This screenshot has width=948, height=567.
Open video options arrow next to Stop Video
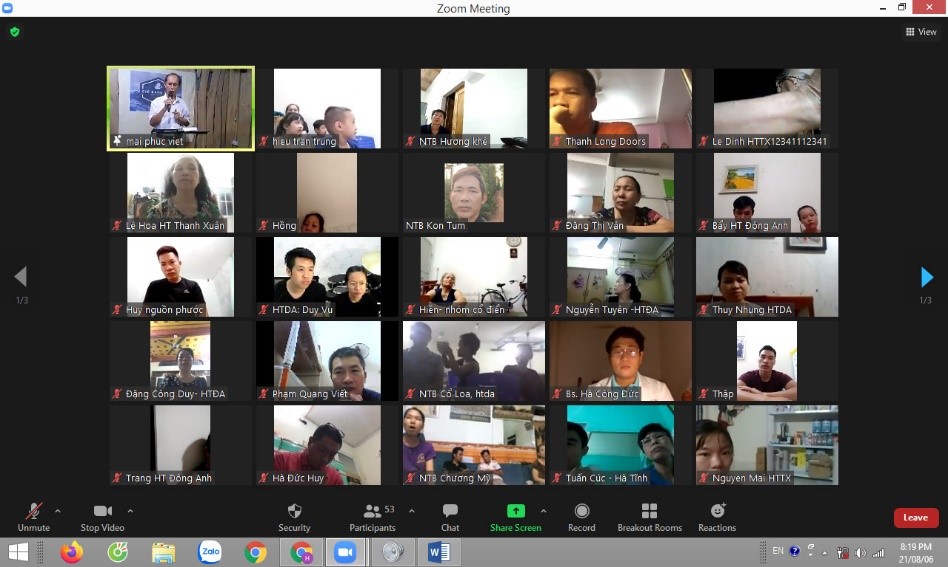(x=130, y=511)
